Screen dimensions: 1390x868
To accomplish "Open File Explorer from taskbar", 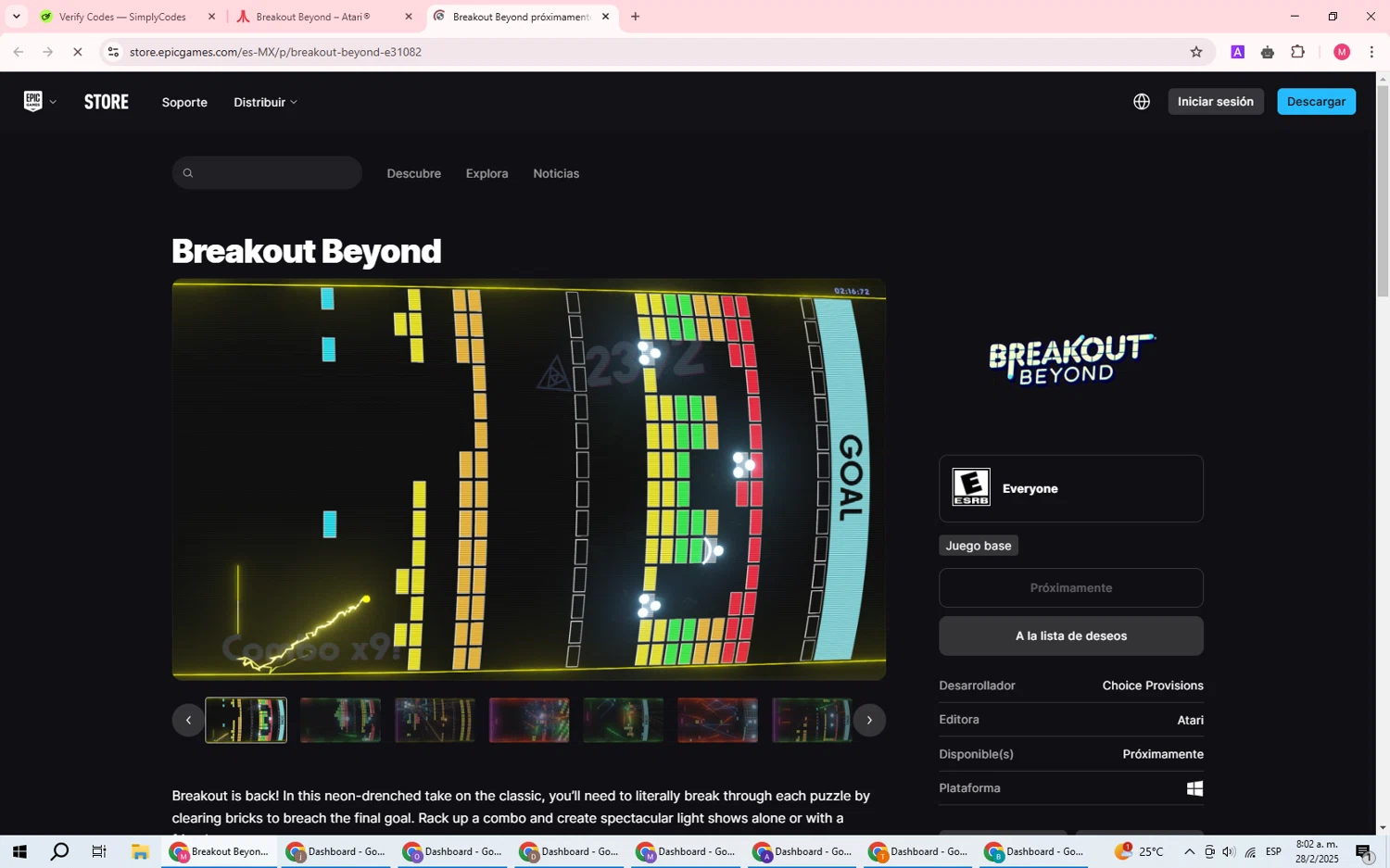I will (x=140, y=851).
